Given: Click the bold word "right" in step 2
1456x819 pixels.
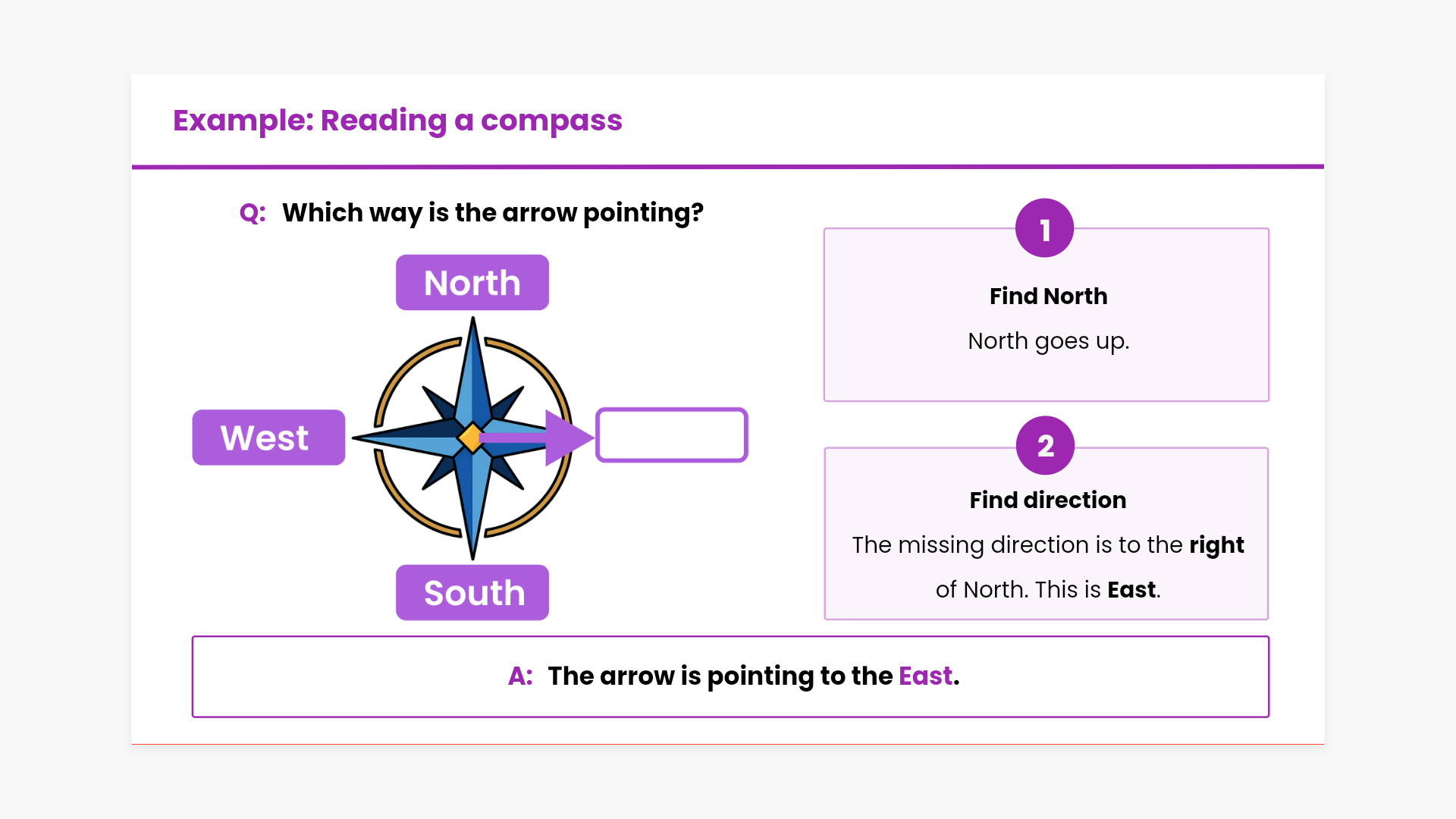Looking at the screenshot, I should (x=1216, y=544).
